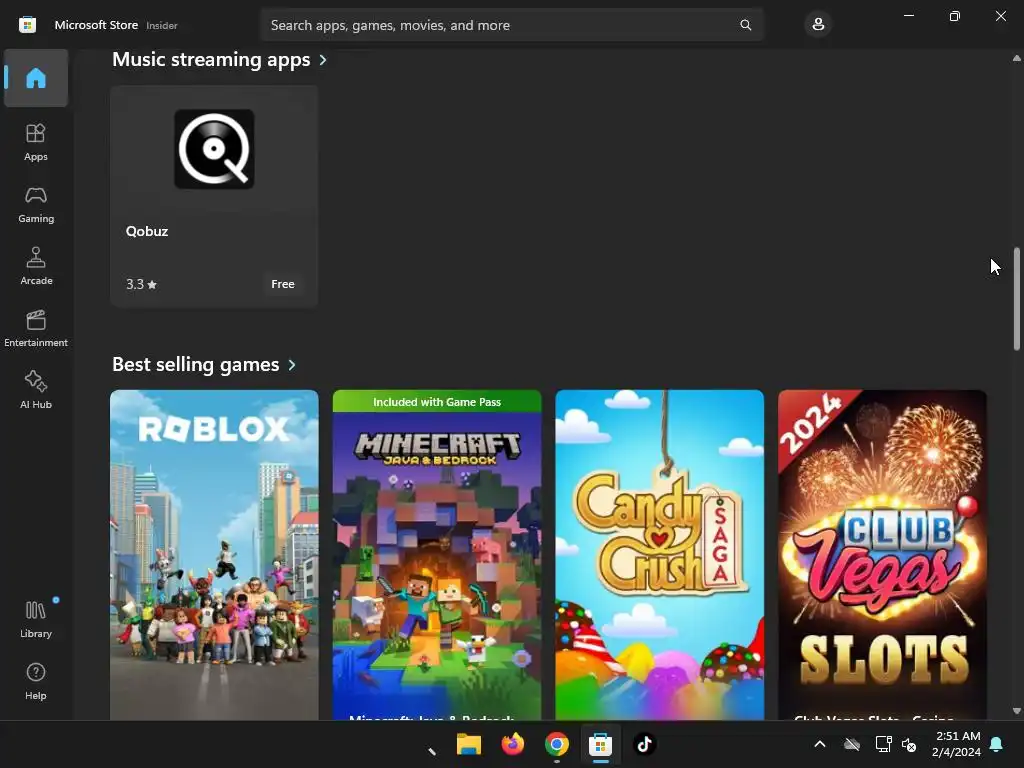Viewport: 1024px width, 768px height.
Task: Click the display tray icon beside the volume icon
Action: tap(883, 744)
